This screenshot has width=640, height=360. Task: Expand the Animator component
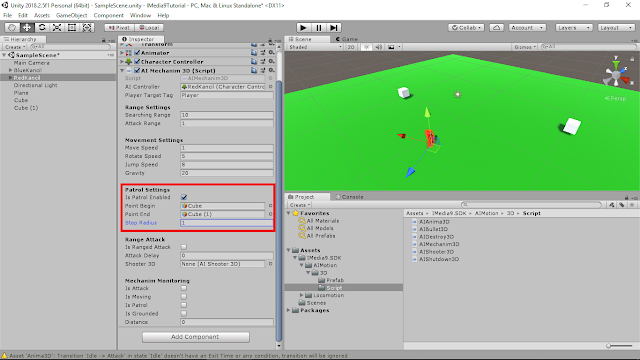122,53
